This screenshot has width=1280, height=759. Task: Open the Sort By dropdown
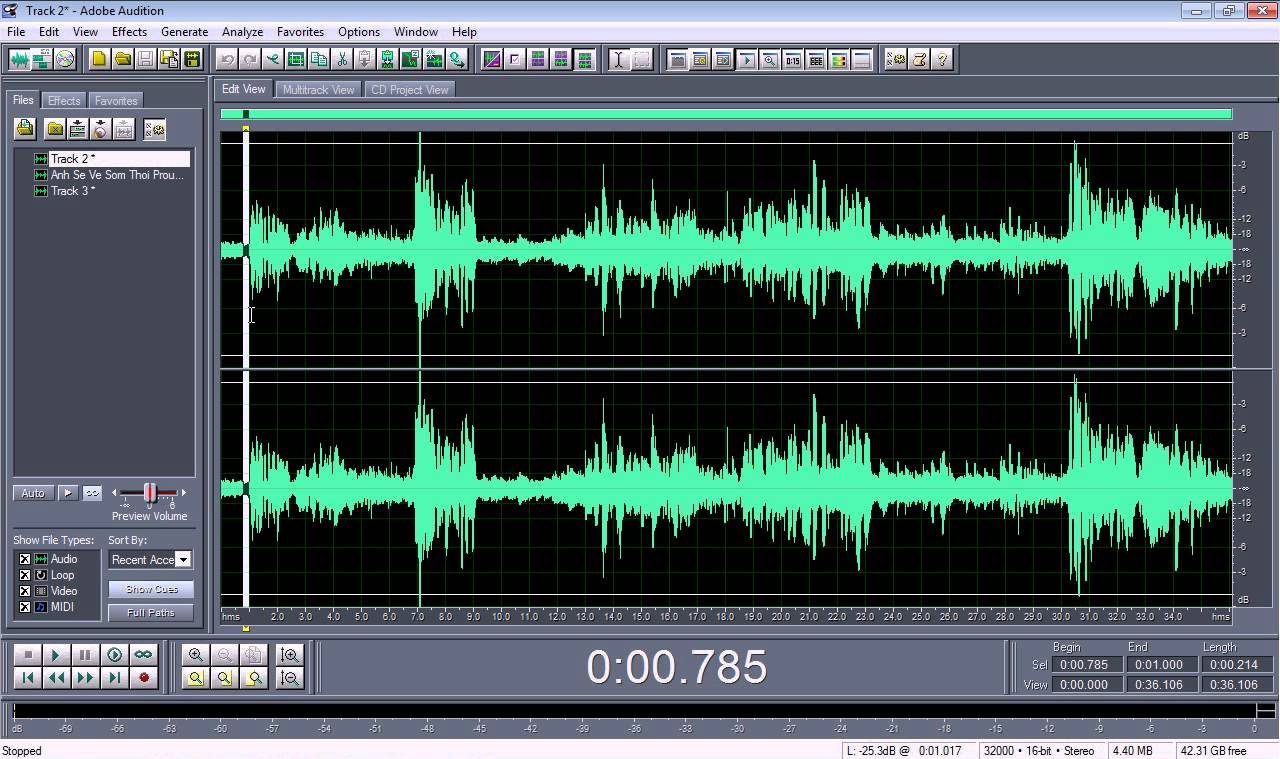(x=183, y=560)
